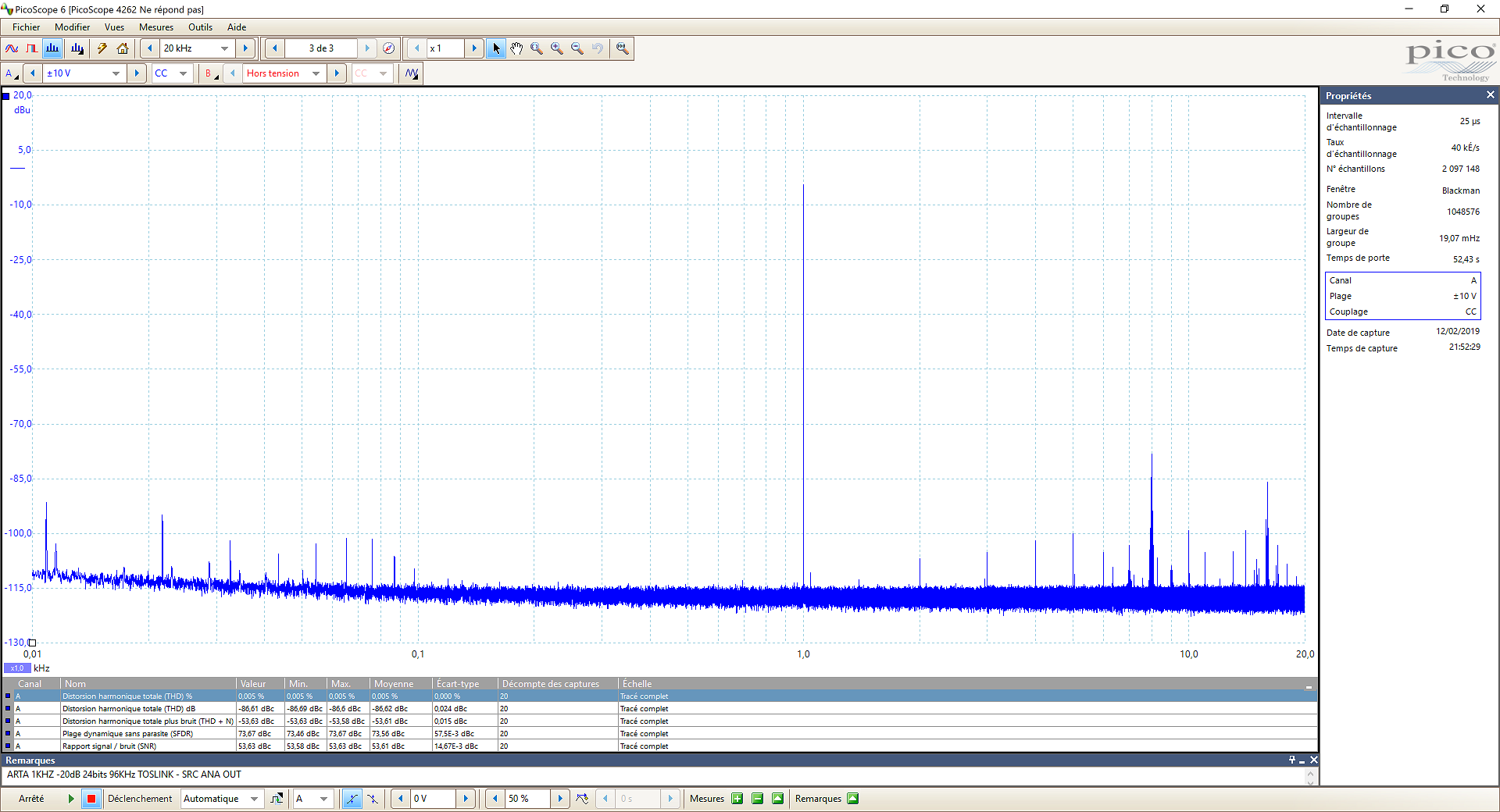Open the Outils menu

200,27
